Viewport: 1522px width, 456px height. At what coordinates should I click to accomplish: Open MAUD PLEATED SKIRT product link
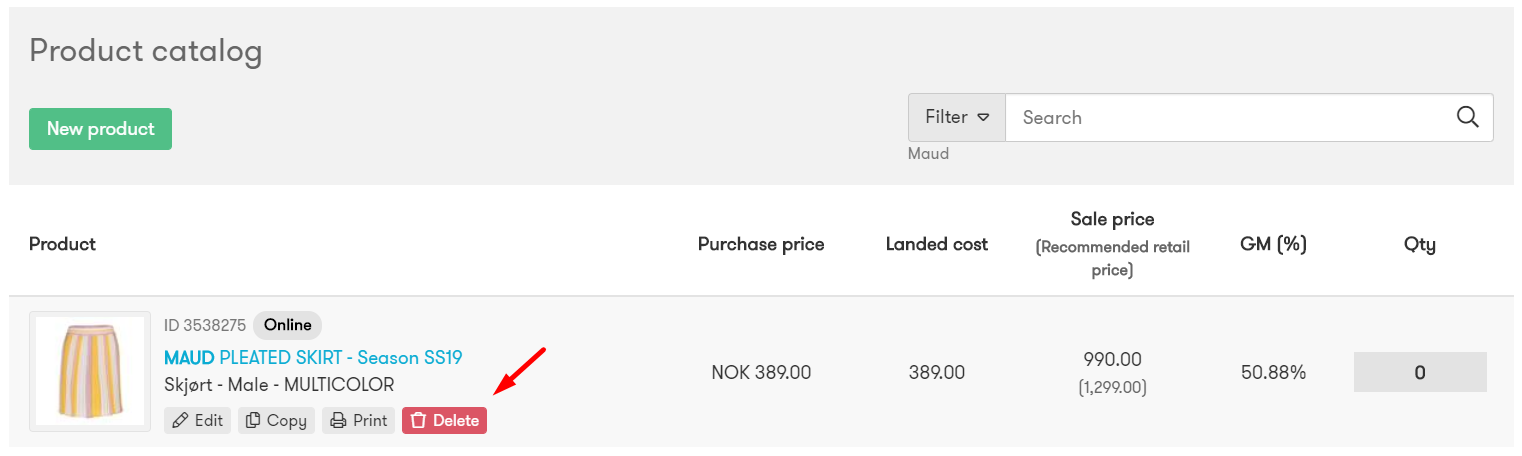click(x=313, y=357)
